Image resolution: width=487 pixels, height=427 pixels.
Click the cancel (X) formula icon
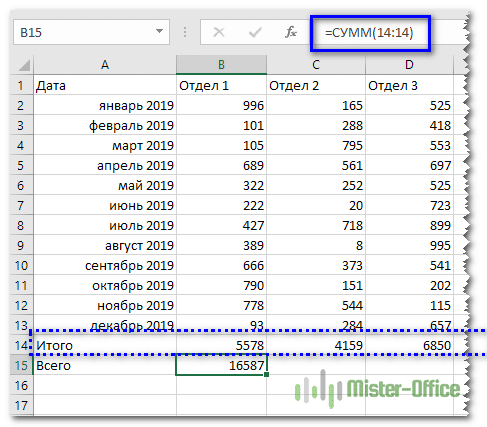pos(219,32)
